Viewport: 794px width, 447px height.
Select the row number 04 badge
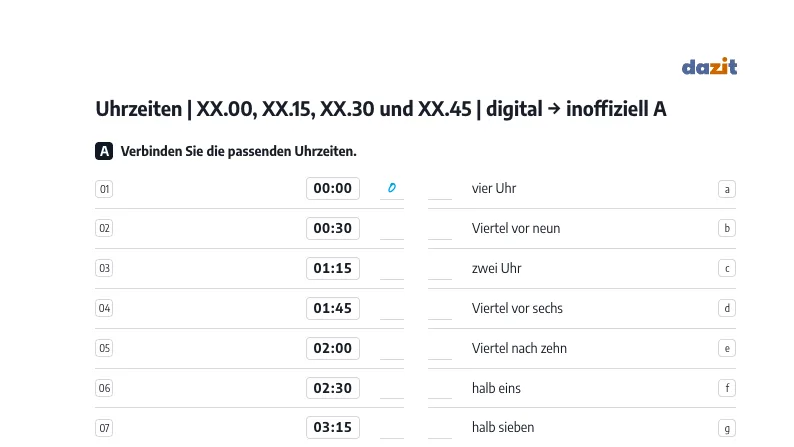click(x=104, y=308)
